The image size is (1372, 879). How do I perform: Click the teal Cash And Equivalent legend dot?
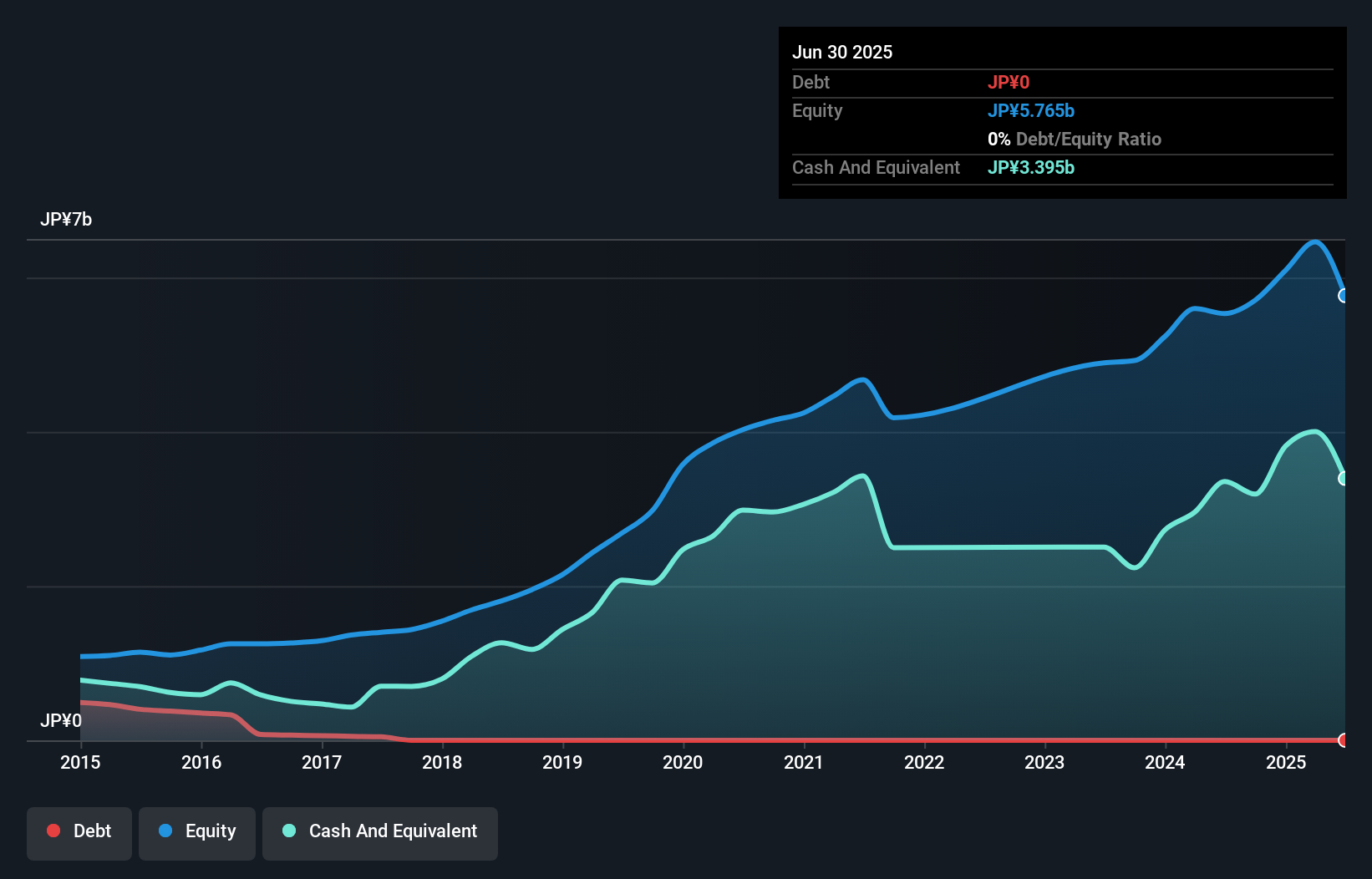[288, 831]
